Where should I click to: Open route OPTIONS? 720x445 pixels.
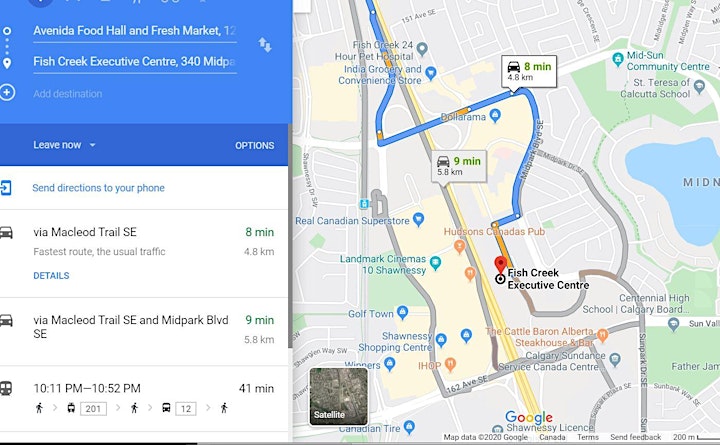[x=254, y=146]
